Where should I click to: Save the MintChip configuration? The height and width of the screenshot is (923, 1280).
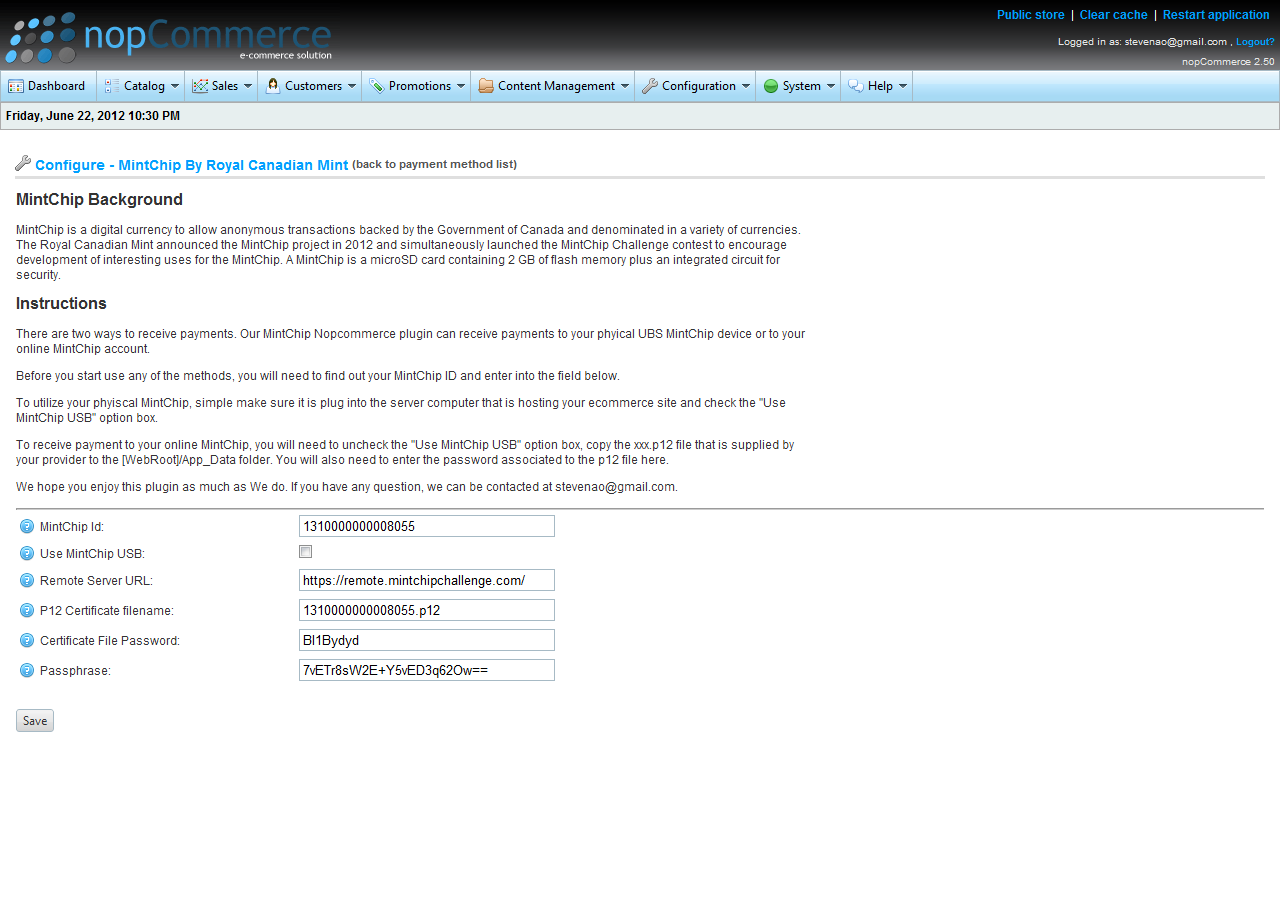click(x=35, y=721)
